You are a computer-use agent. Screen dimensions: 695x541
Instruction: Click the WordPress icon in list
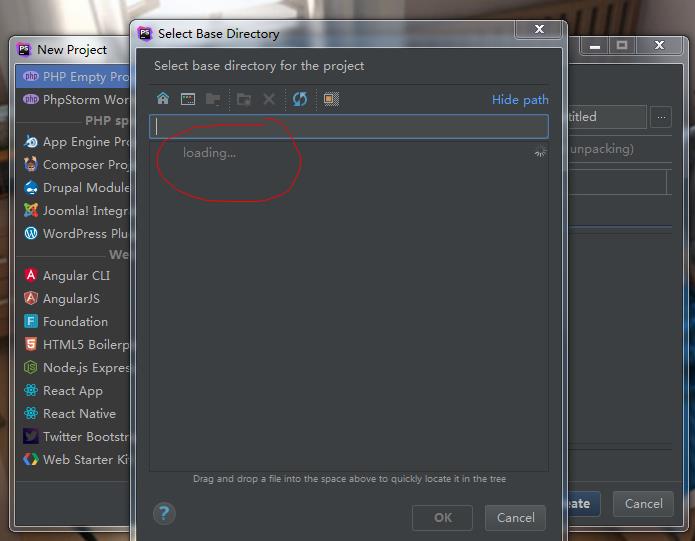[31, 233]
